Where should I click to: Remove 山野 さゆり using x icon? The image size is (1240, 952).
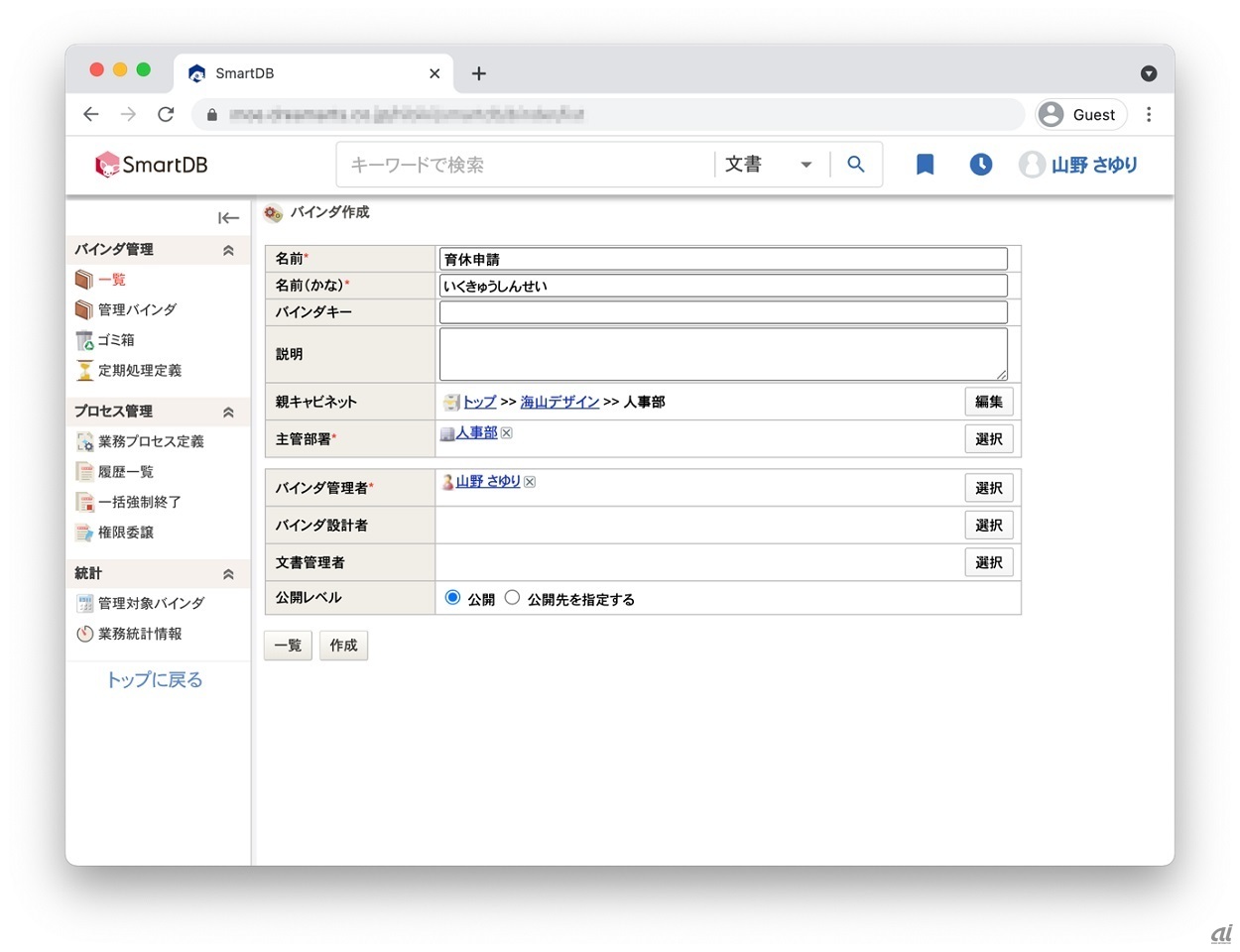coord(530,482)
